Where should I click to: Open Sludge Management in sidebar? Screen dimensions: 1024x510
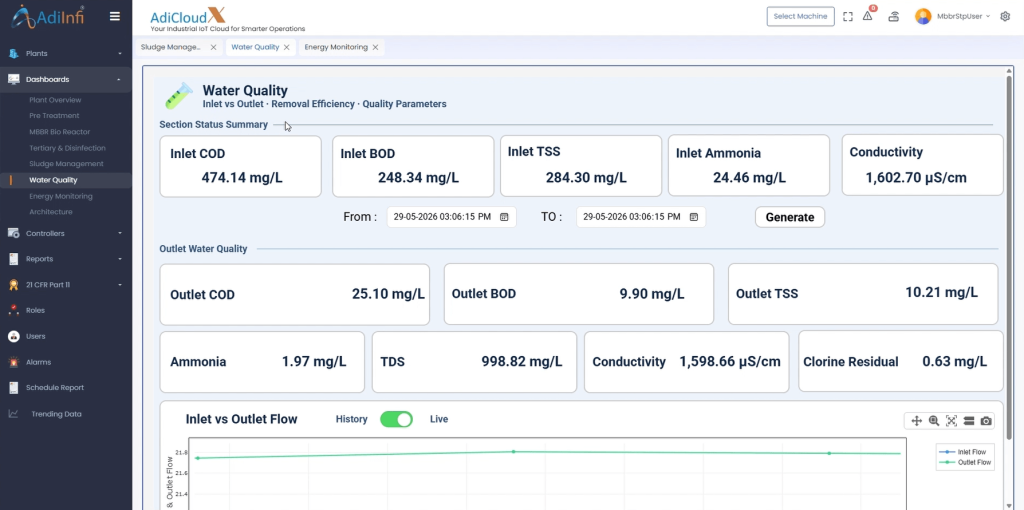pos(67,164)
